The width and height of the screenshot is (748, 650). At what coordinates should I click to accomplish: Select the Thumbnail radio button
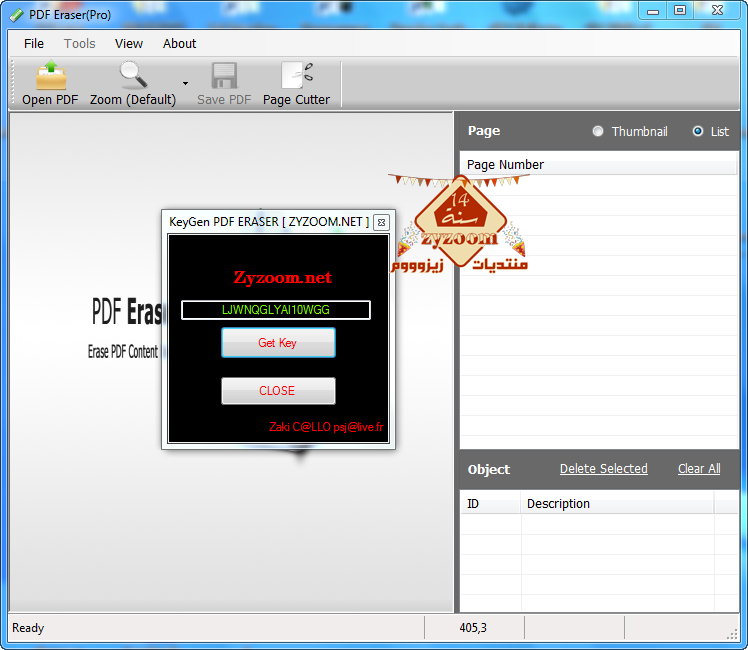[x=597, y=131]
